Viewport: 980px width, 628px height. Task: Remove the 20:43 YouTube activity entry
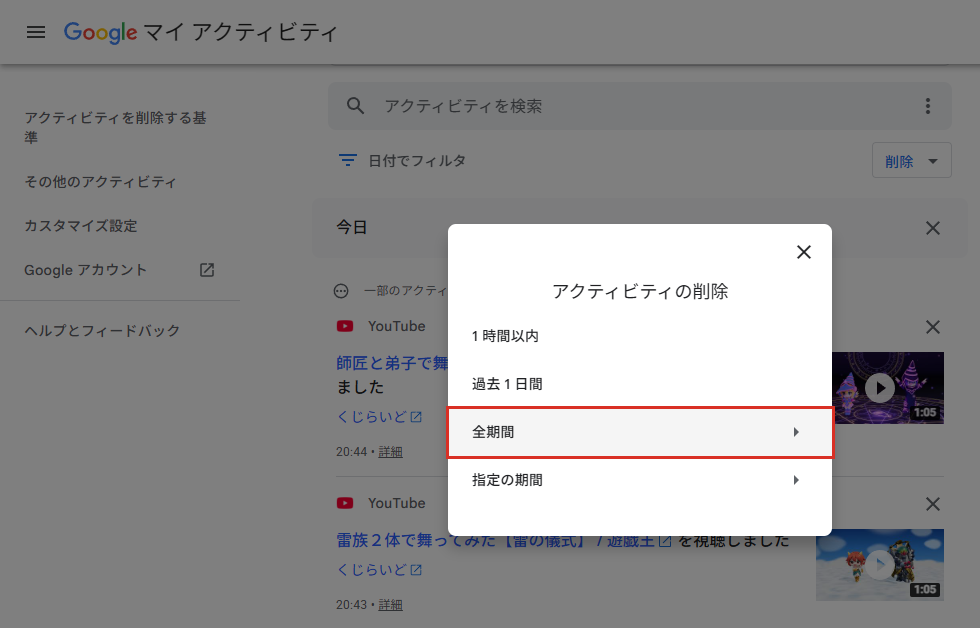point(932,504)
